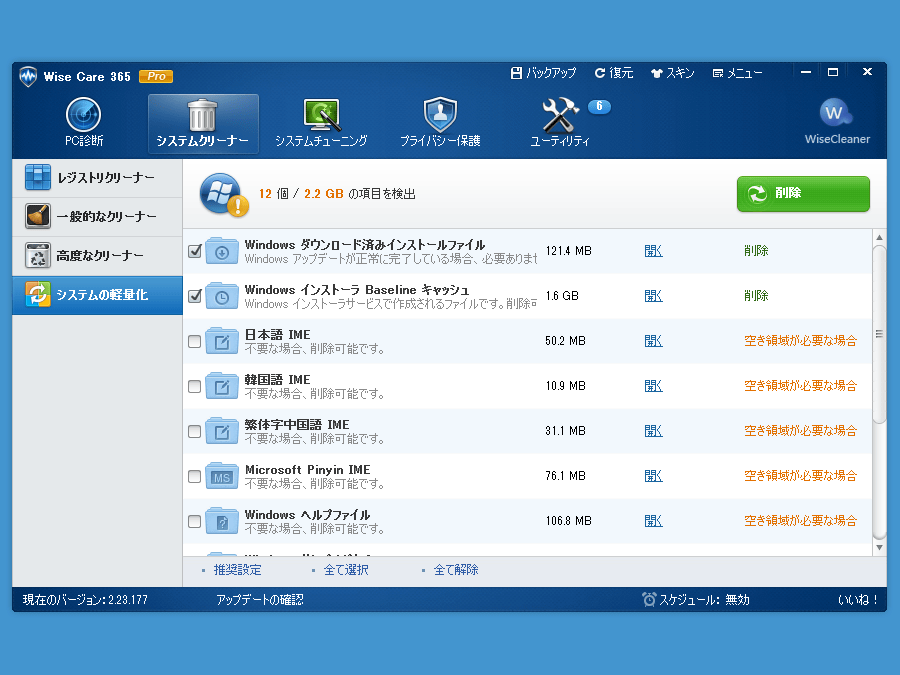Click the 韓国語 IME folder icon
The height and width of the screenshot is (675, 900).
click(x=222, y=385)
